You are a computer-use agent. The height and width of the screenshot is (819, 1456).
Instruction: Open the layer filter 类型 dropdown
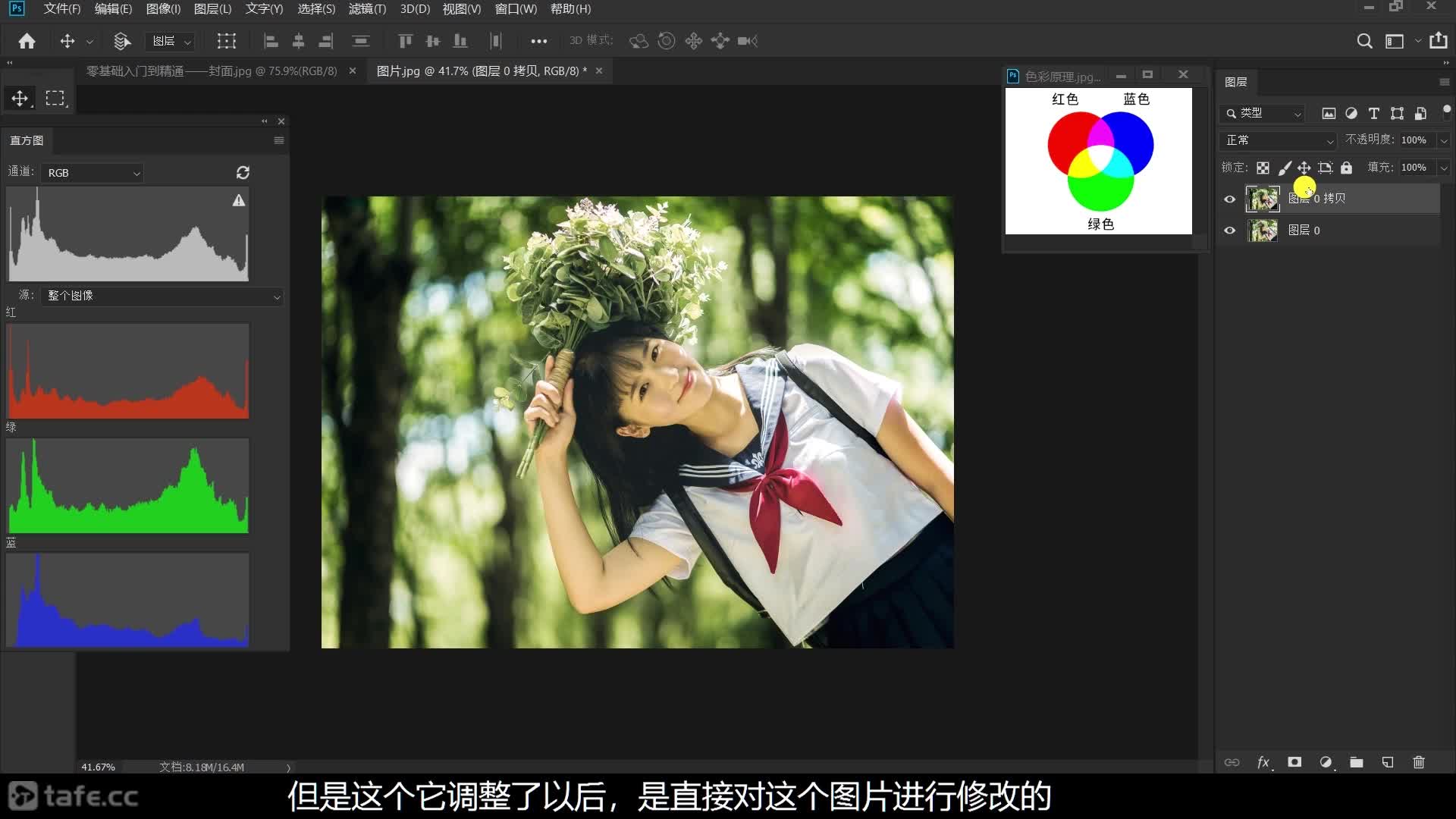(x=1262, y=113)
